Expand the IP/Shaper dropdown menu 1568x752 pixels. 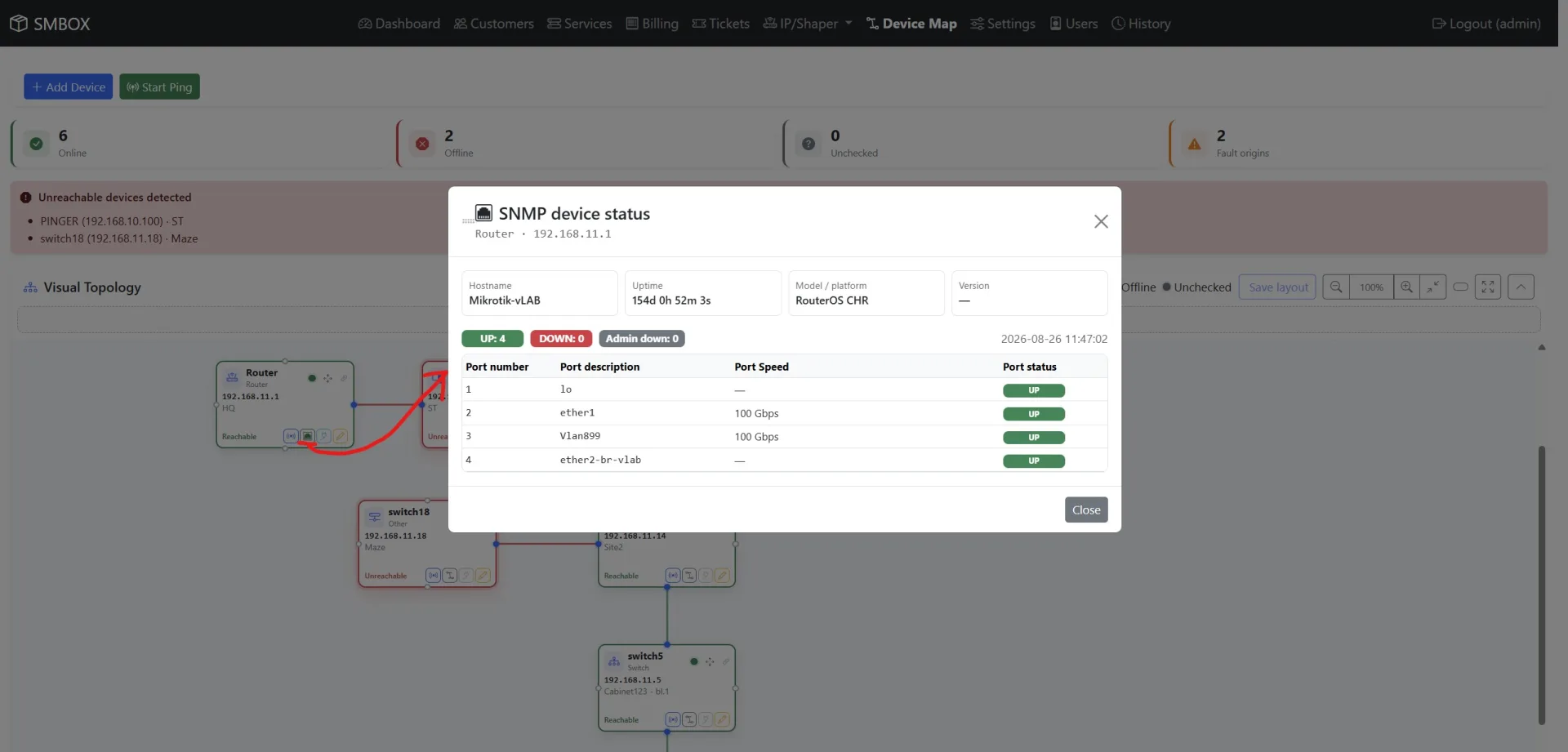[x=808, y=24]
